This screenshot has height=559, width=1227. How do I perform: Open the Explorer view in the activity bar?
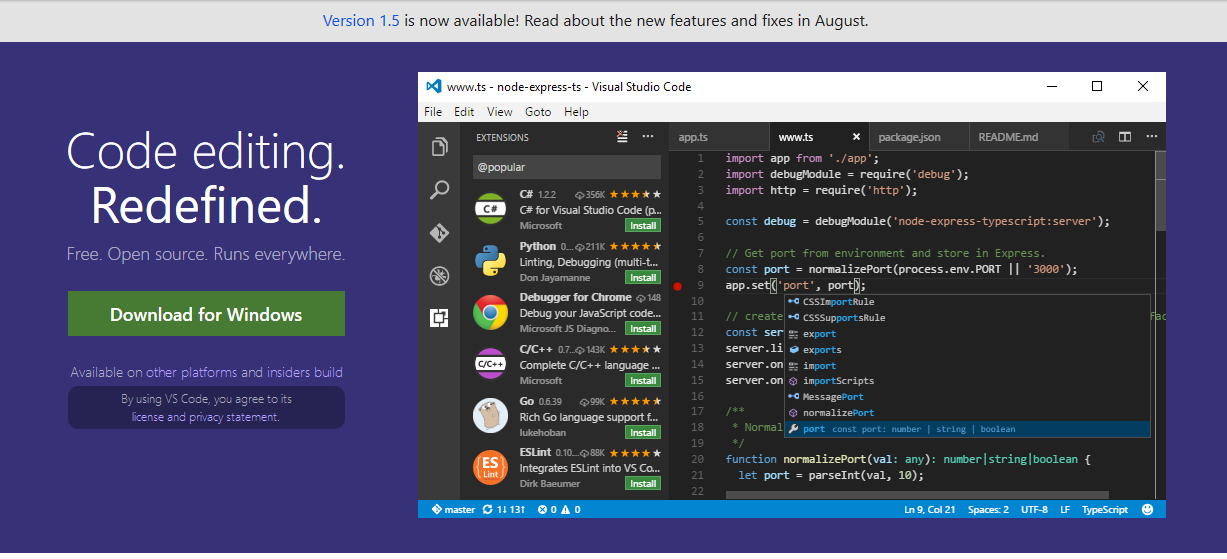[x=439, y=148]
